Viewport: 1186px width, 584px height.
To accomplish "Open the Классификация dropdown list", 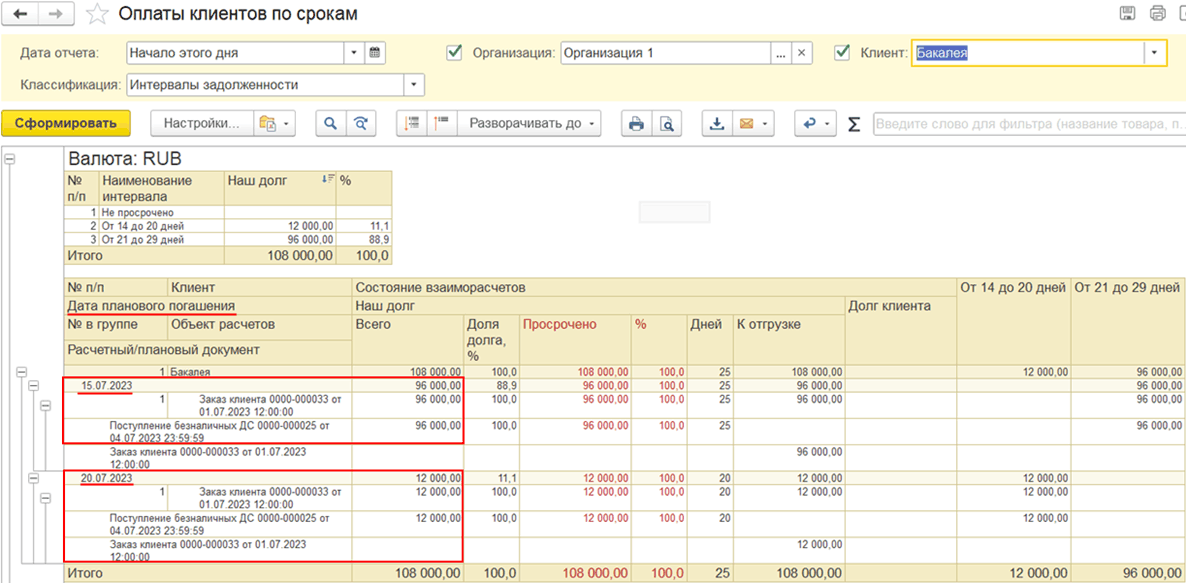I will (x=415, y=85).
